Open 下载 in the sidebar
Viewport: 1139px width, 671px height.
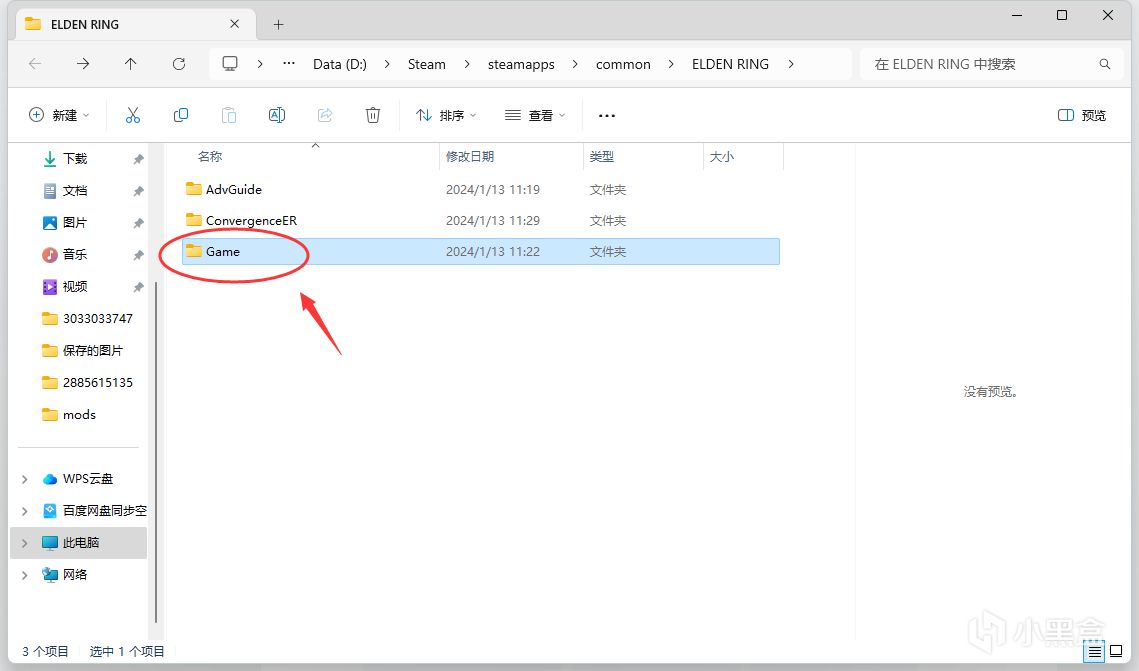[x=75, y=158]
